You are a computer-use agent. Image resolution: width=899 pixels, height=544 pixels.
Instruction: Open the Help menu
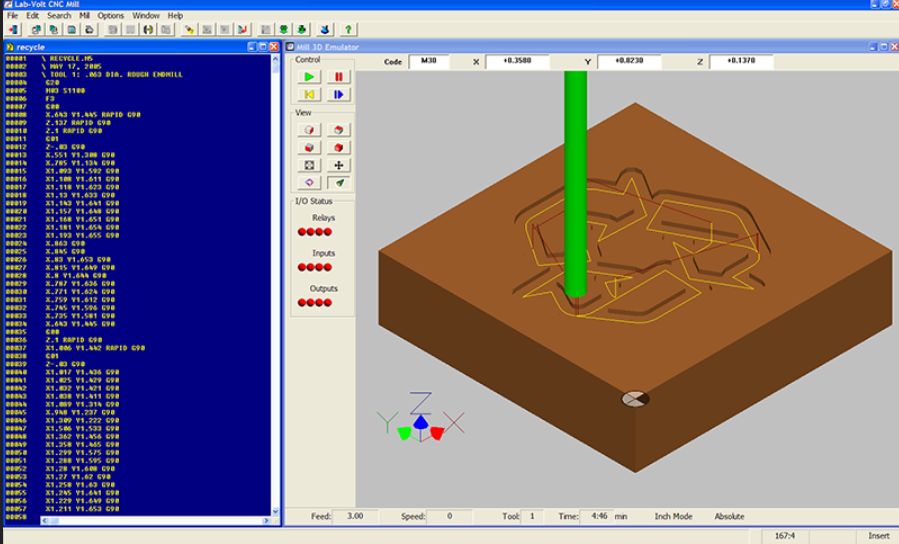pyautogui.click(x=175, y=15)
